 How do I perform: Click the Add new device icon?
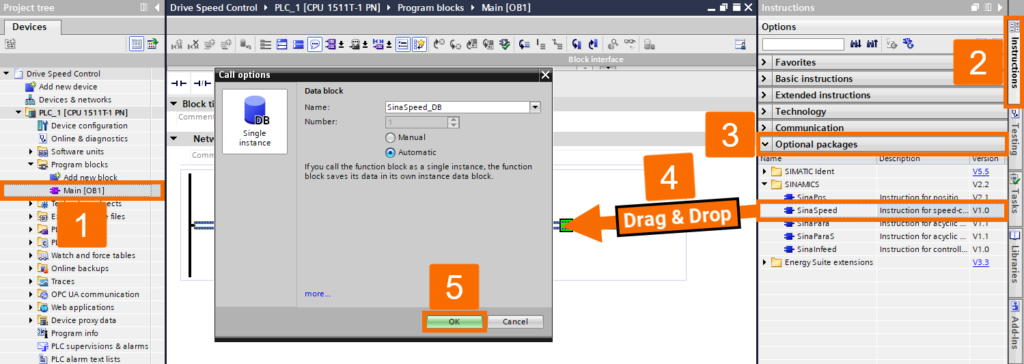coord(30,86)
